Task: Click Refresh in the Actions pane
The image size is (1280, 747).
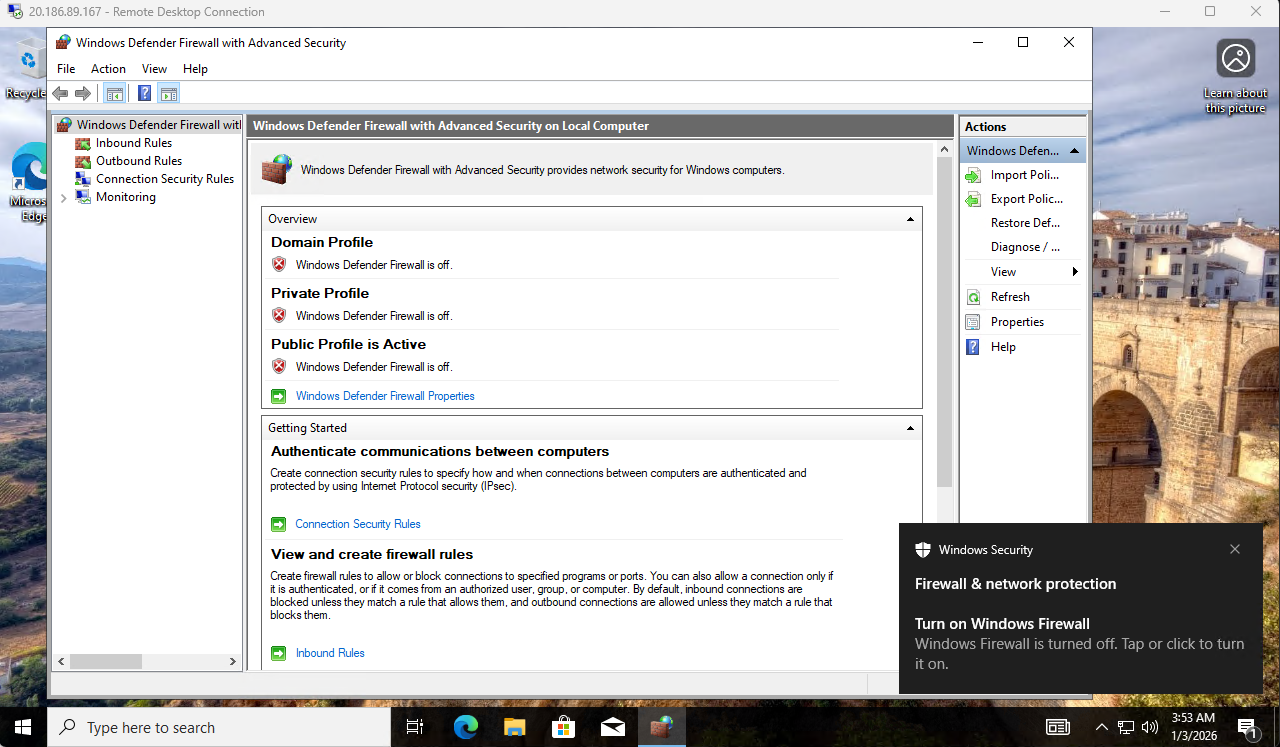Action: (x=1010, y=297)
